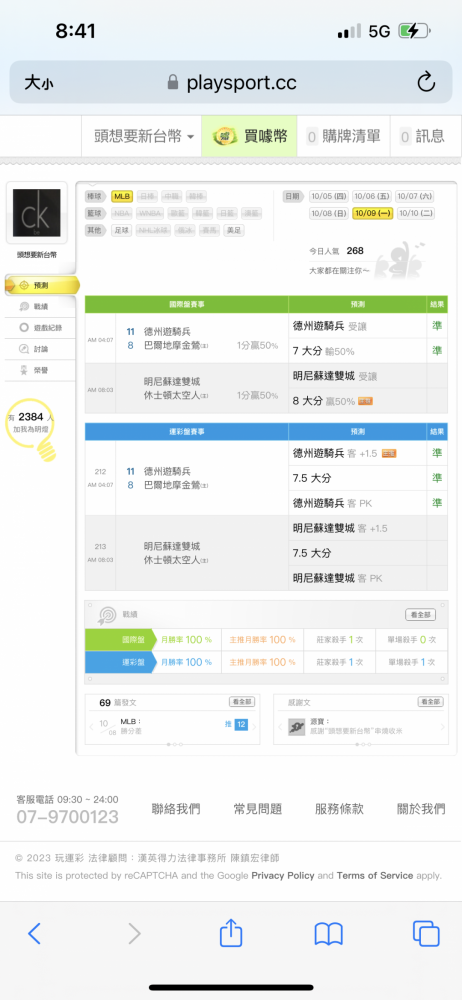
Task: Open 榮譽 sidebar item
Action: [41, 370]
